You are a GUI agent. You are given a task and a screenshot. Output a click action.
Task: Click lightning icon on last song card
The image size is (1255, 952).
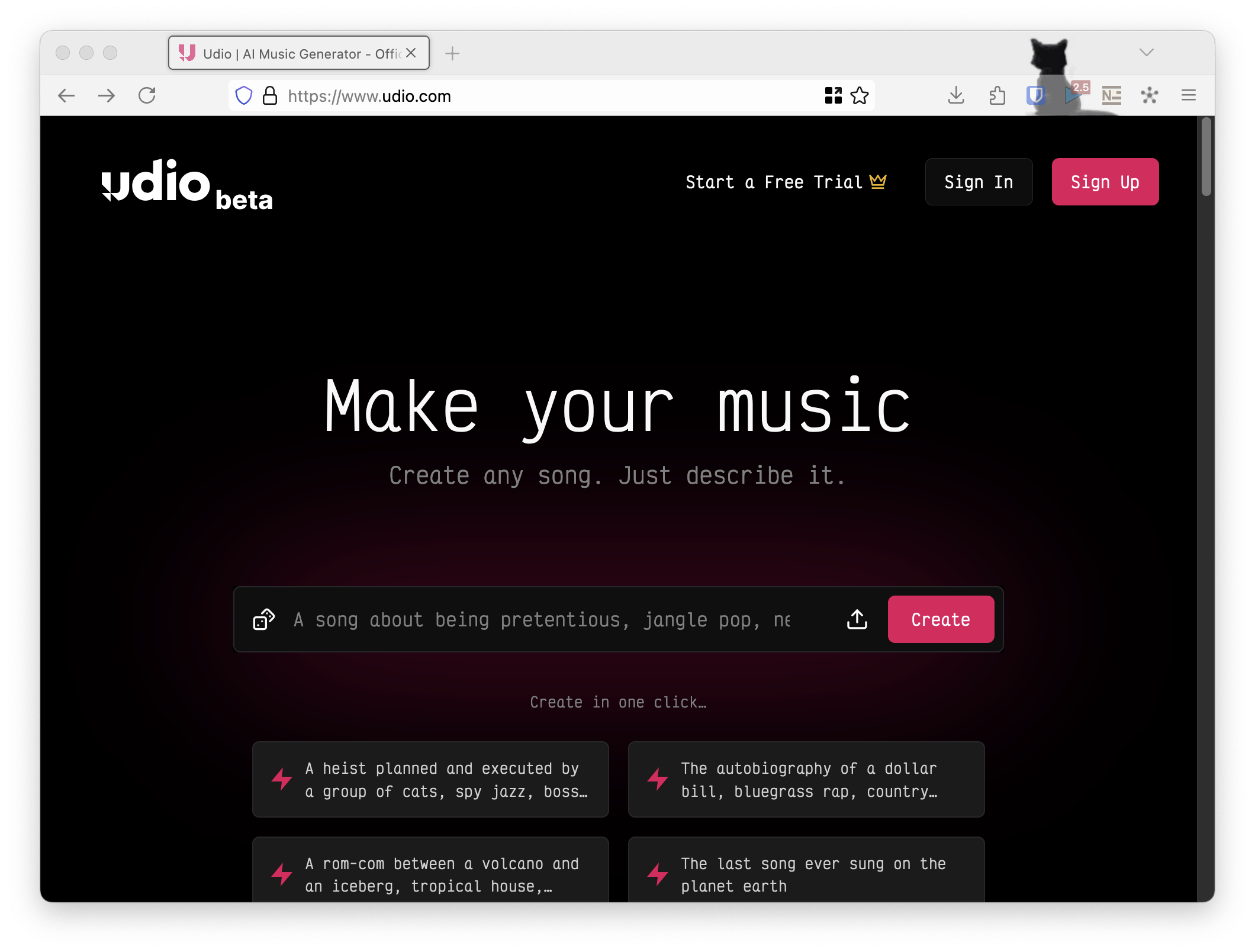[658, 874]
